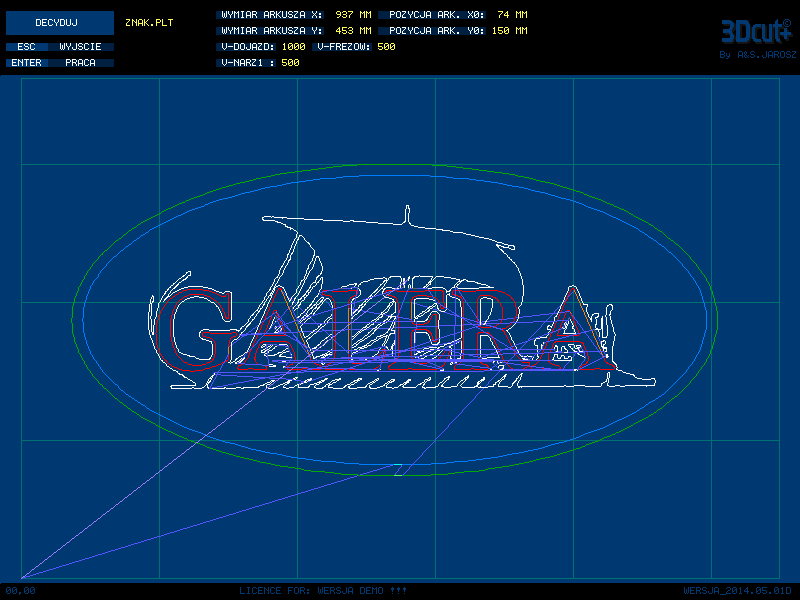800x600 pixels.
Task: Click the WYMIAR ARKUSZA X: label
Action: point(271,15)
